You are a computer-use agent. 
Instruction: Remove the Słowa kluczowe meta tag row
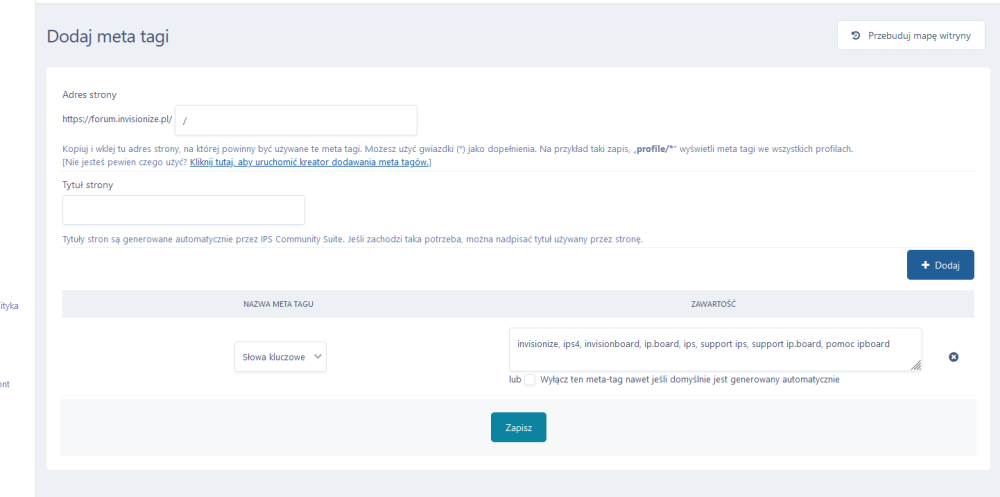(953, 357)
